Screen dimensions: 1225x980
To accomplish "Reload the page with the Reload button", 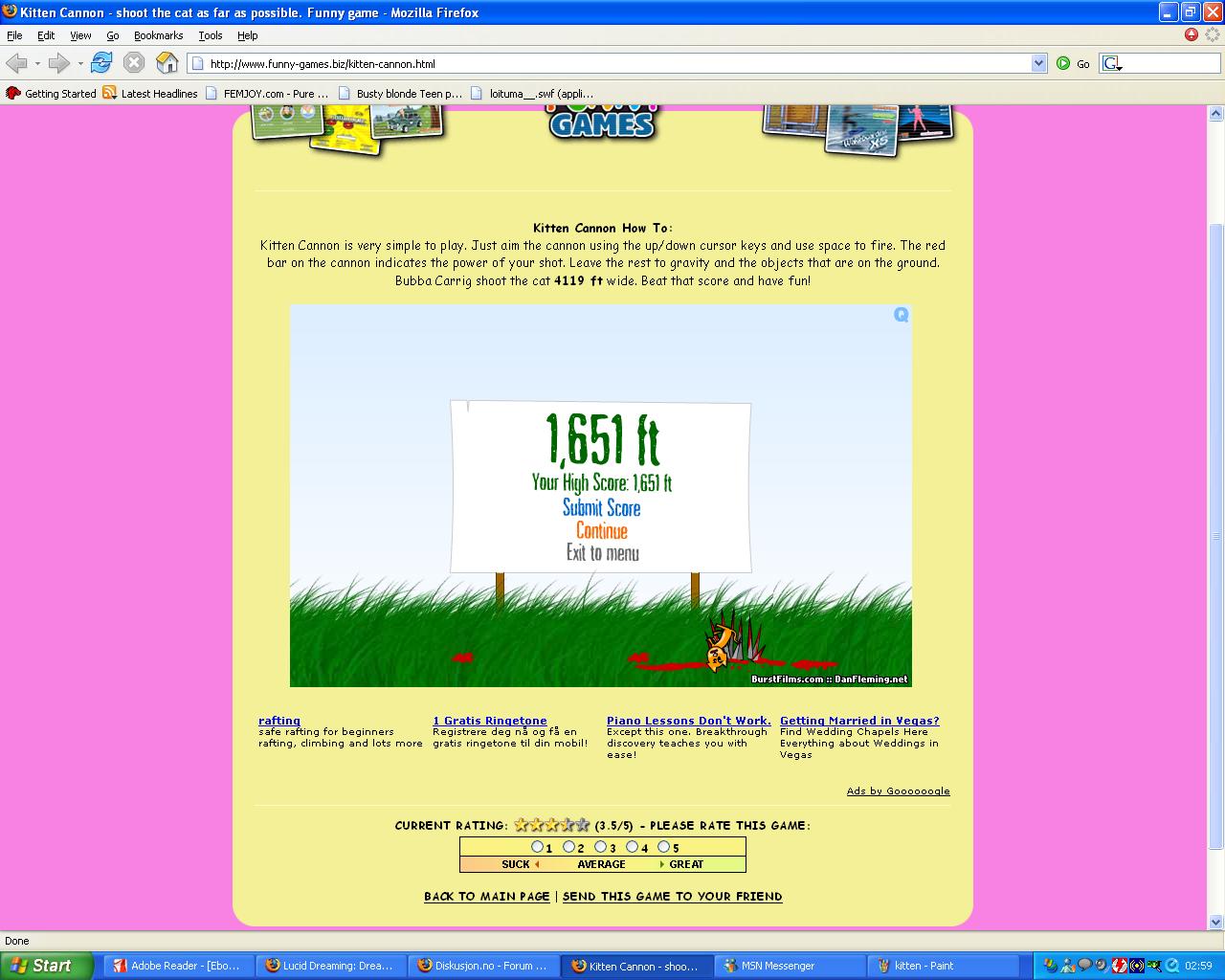I will [x=101, y=63].
